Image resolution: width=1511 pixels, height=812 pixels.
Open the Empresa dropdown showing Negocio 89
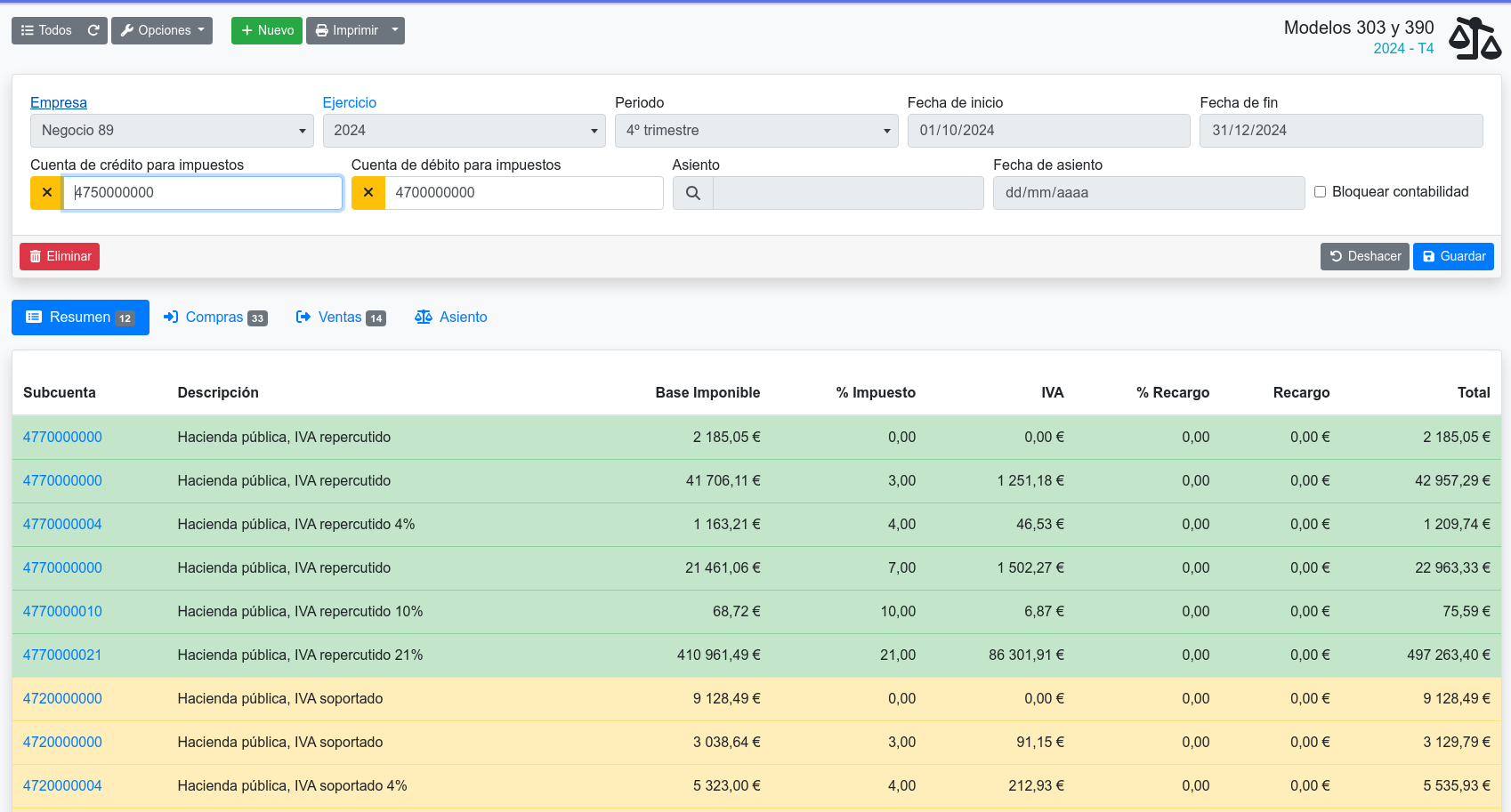point(172,131)
